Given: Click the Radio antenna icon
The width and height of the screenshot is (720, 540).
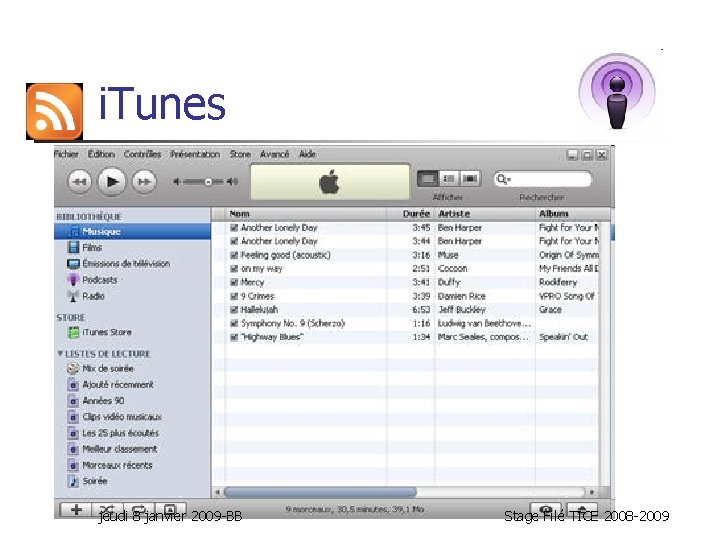Looking at the screenshot, I should pos(73,297).
